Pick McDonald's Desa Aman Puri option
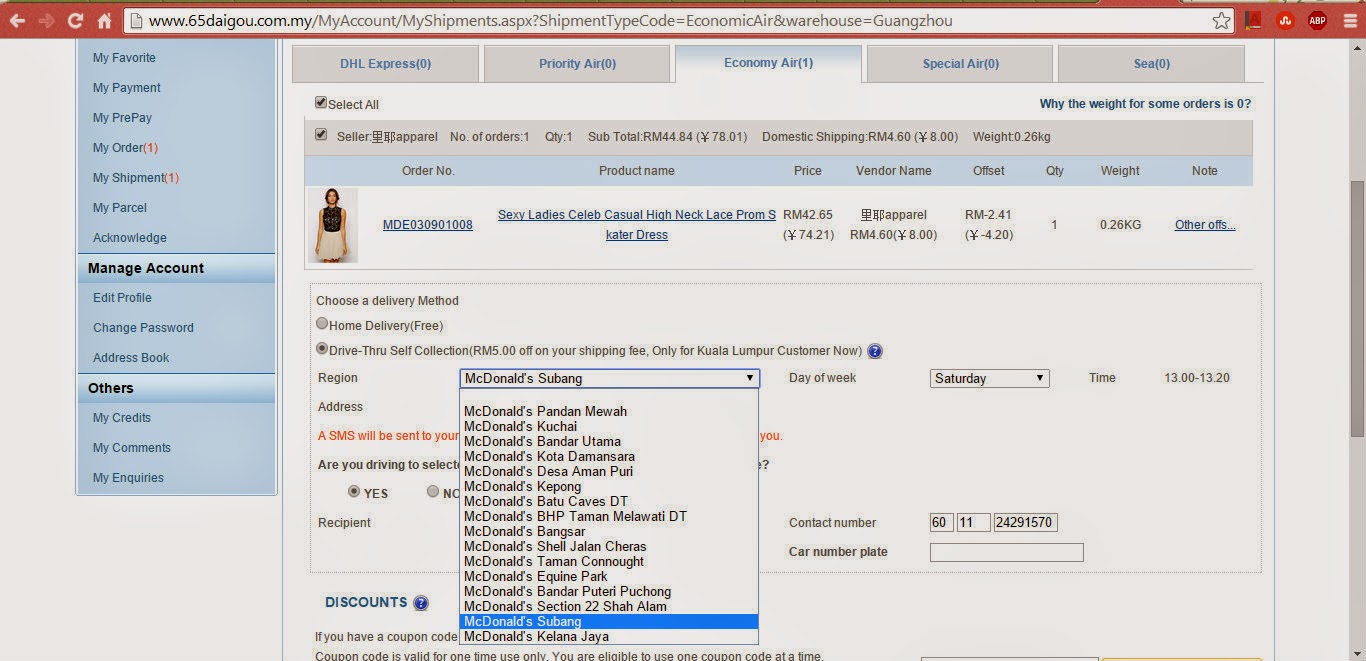This screenshot has width=1366, height=661. 609,471
